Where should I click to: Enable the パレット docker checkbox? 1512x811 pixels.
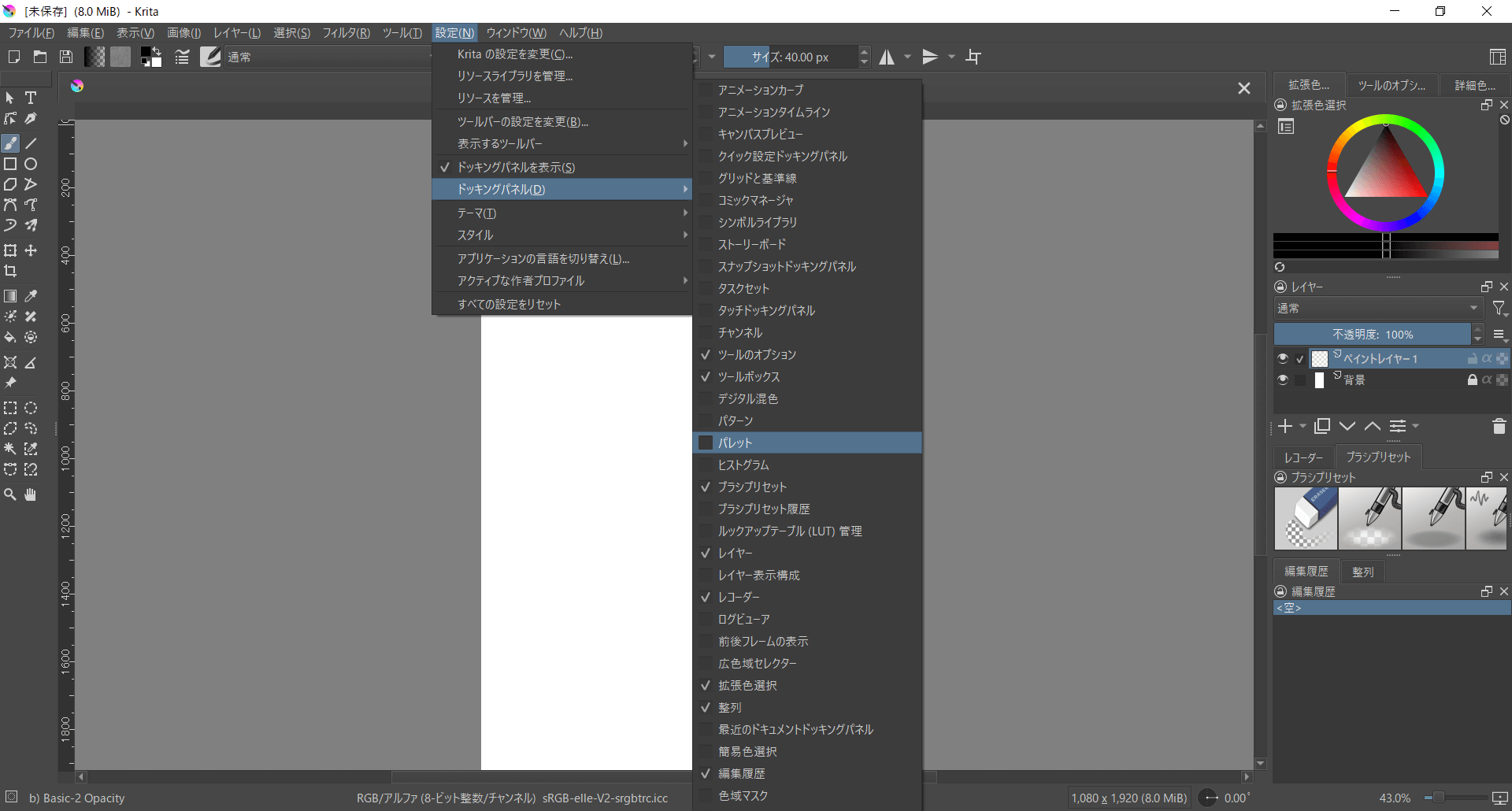coord(706,443)
